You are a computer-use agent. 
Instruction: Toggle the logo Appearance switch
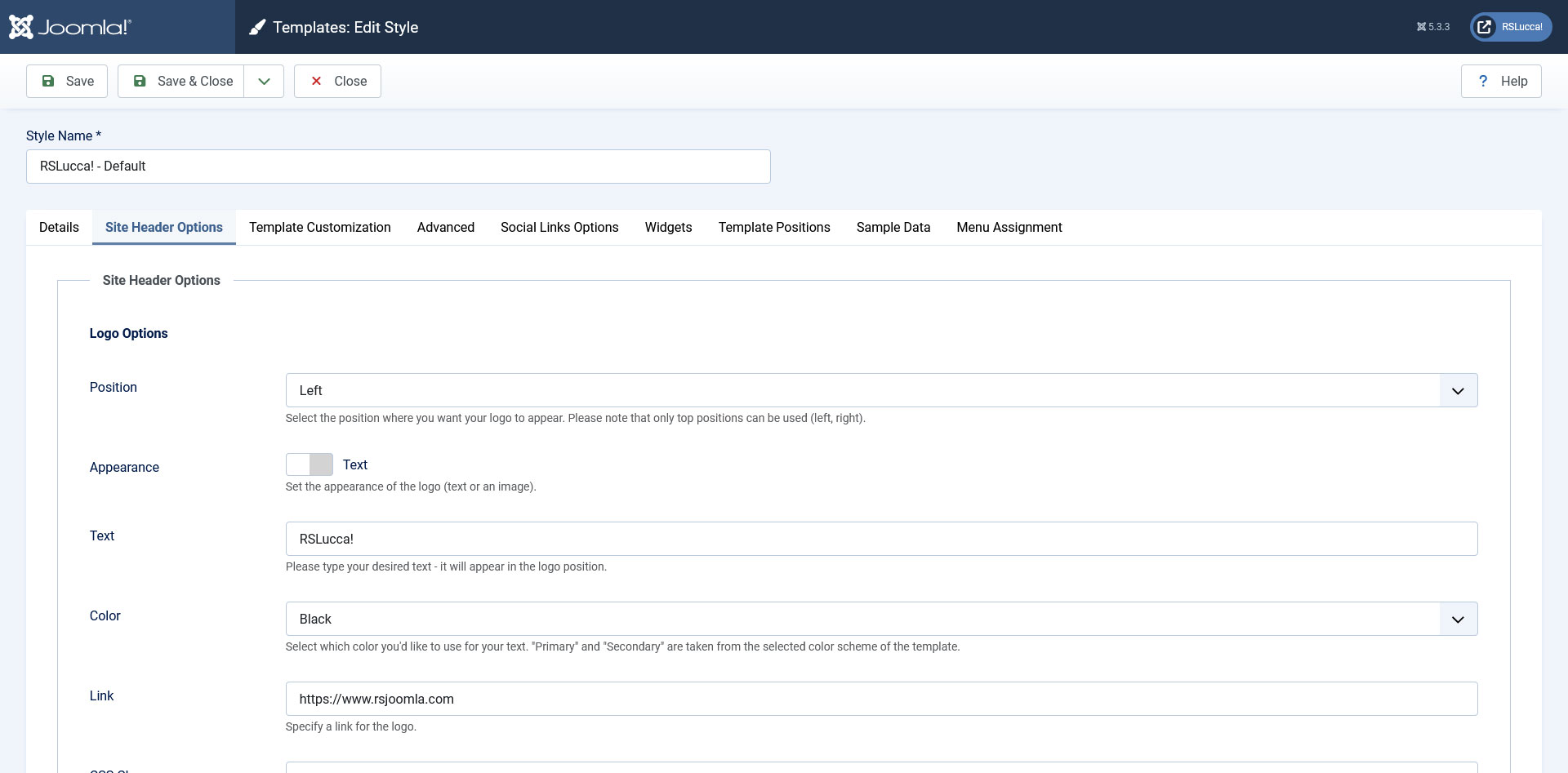click(x=310, y=464)
